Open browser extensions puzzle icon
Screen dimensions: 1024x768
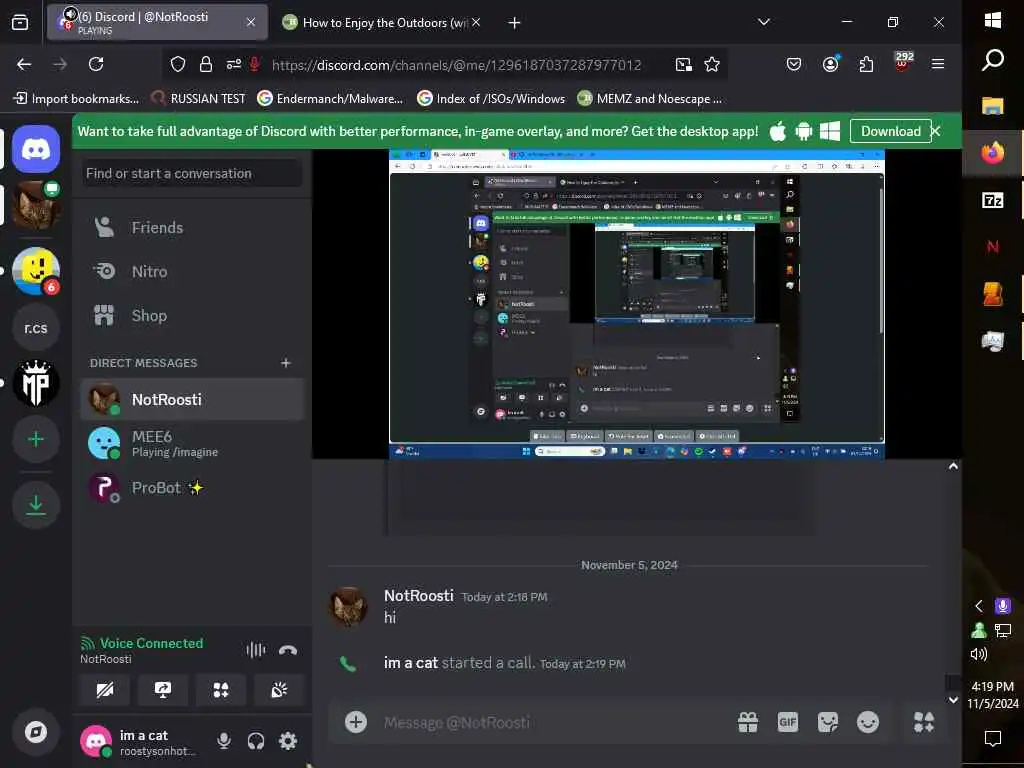coord(866,64)
